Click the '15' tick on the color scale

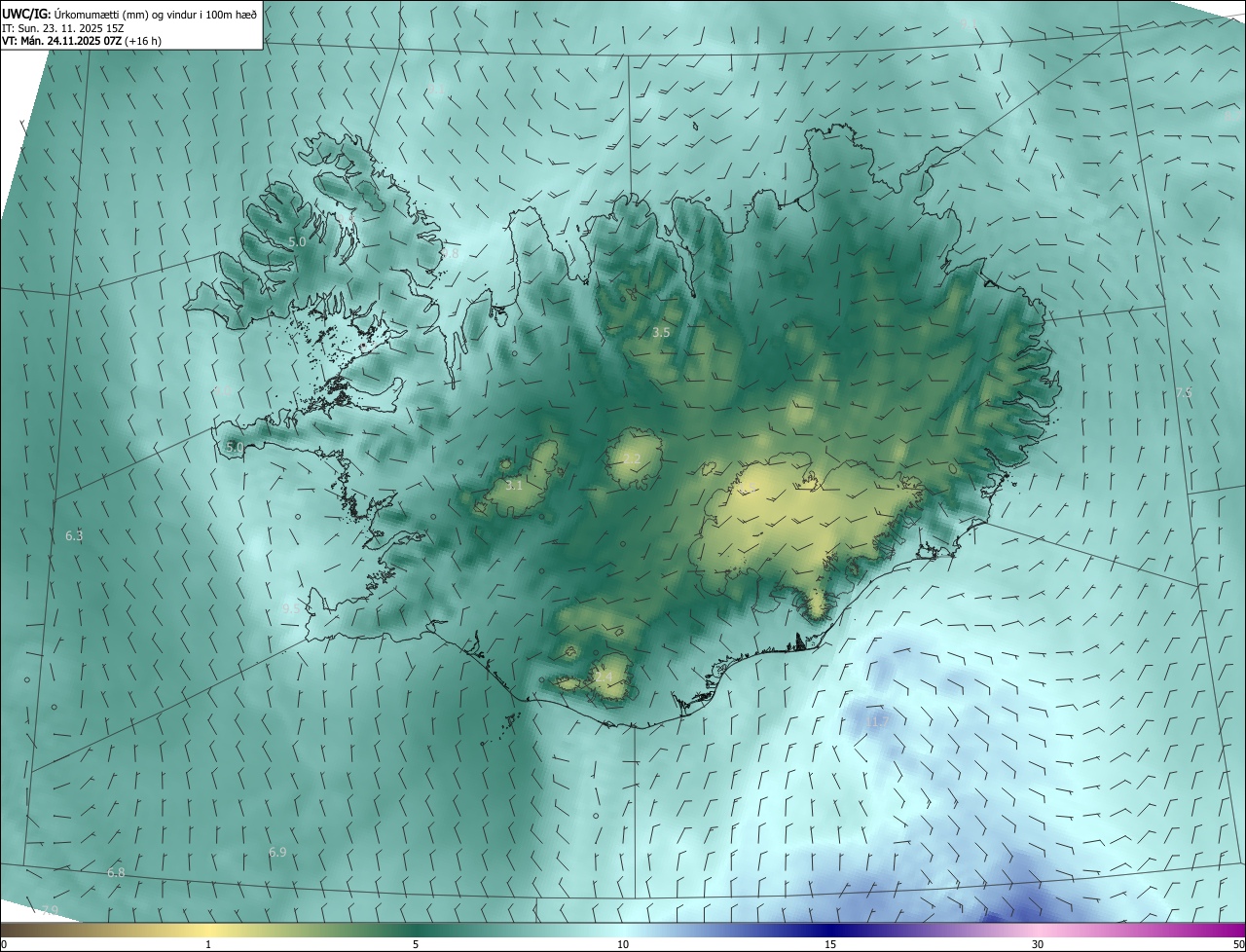[830, 944]
